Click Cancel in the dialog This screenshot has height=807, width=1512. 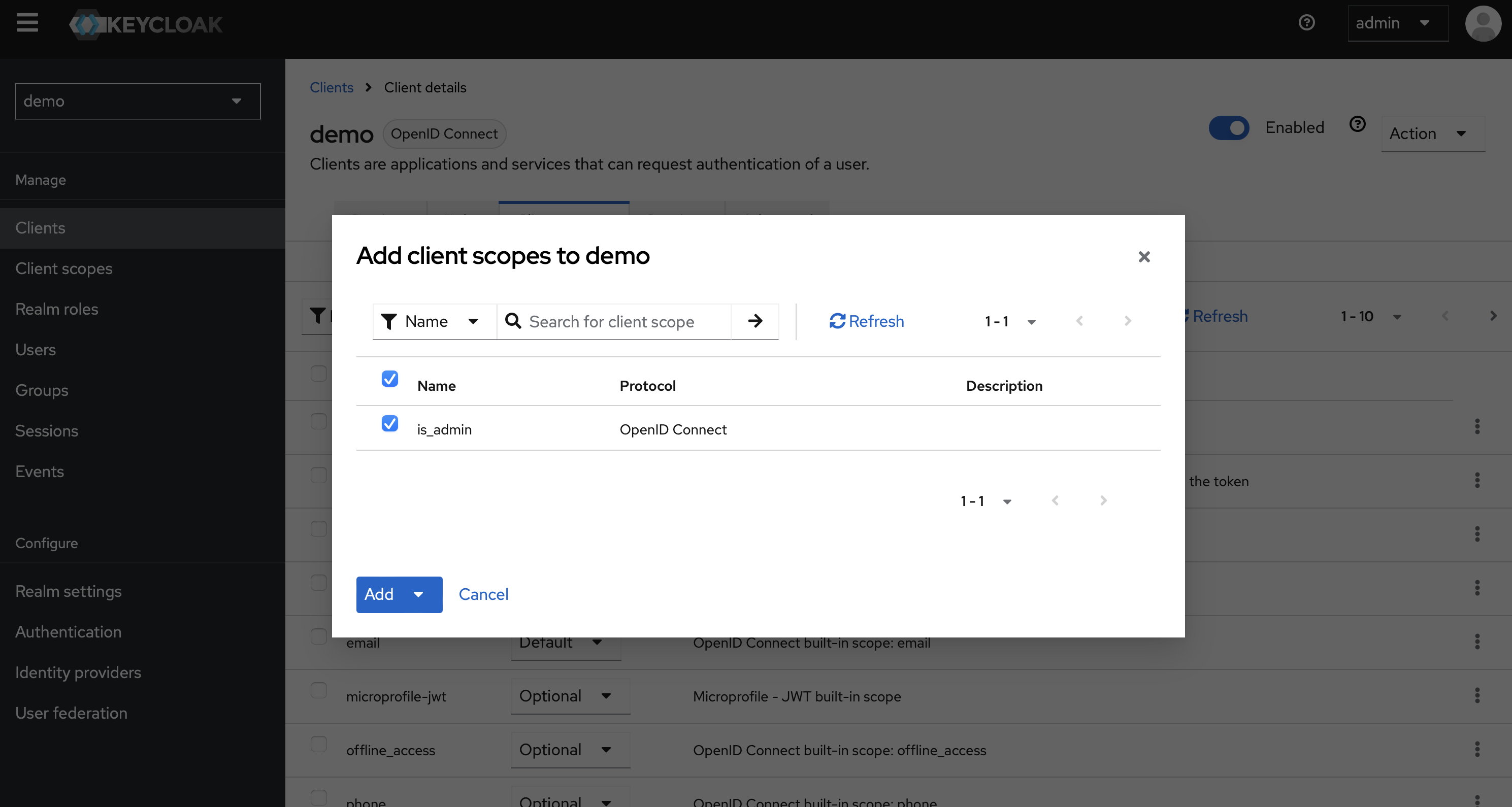484,594
